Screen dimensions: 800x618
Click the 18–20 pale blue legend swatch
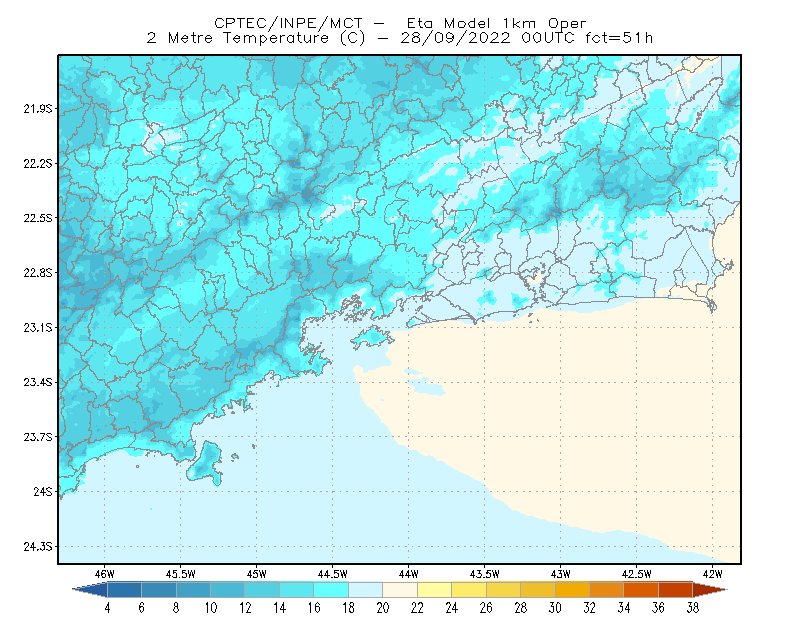coord(366,590)
